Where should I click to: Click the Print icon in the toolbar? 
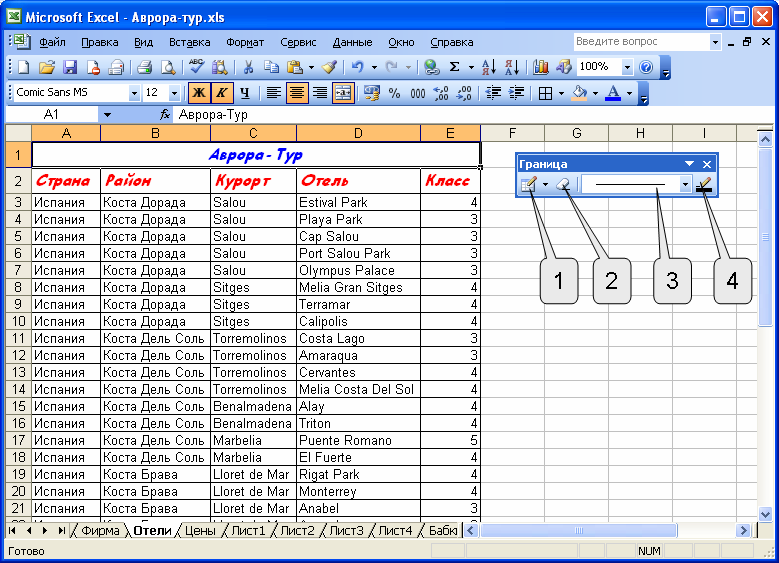(145, 67)
